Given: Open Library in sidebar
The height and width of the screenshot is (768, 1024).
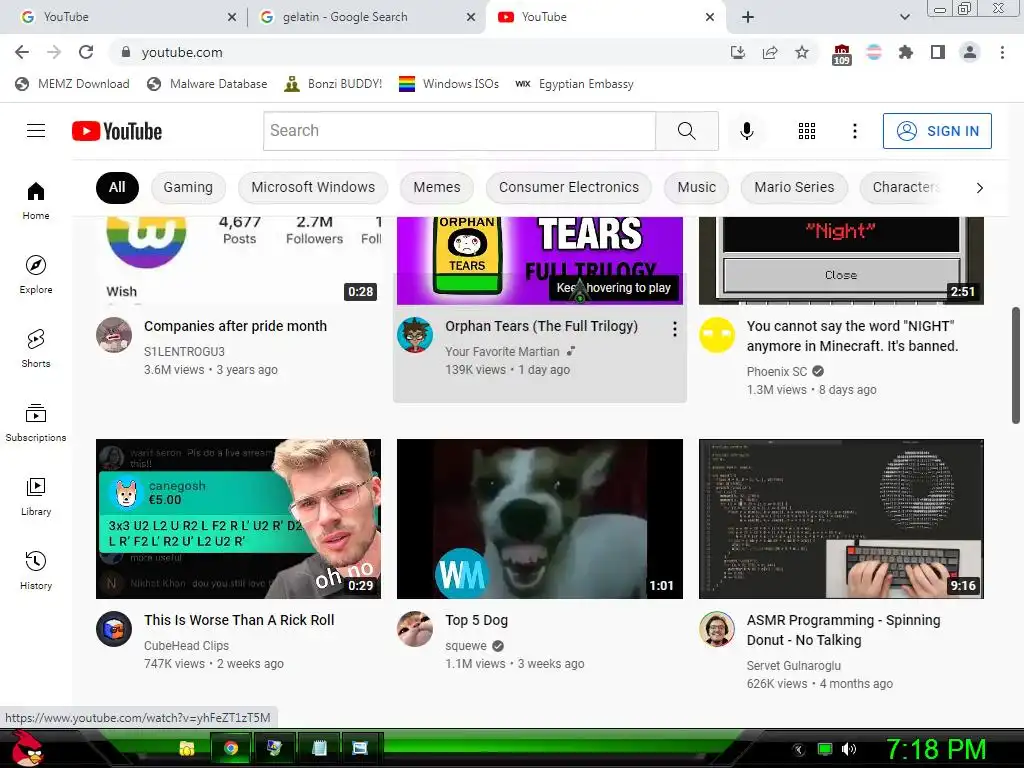Looking at the screenshot, I should pos(36,496).
